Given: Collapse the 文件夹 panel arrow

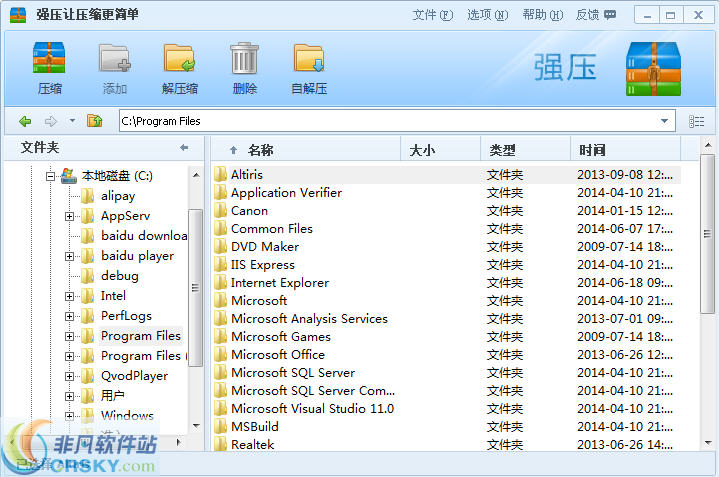Looking at the screenshot, I should point(184,148).
